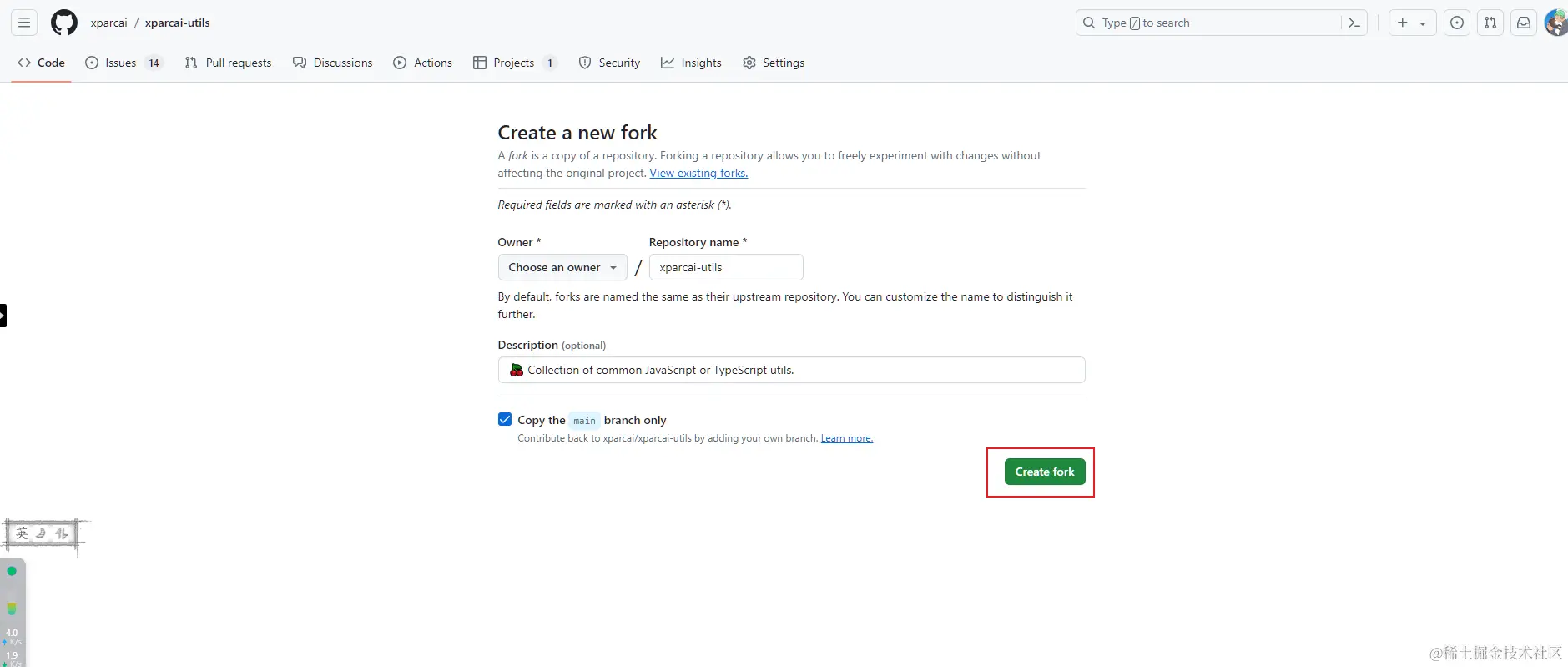Click the green Create fork button
Image resolution: width=1568 pixels, height=667 pixels.
click(1045, 472)
